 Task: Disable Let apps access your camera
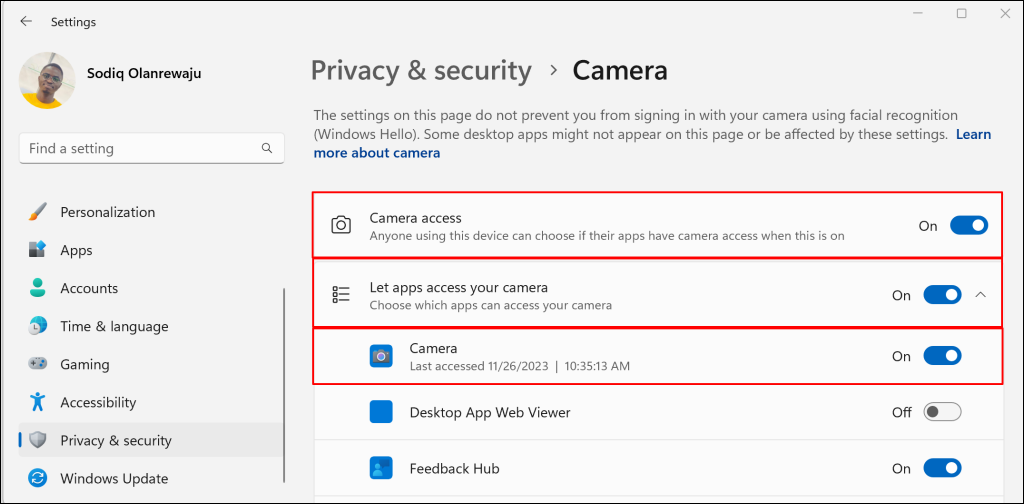(x=942, y=295)
